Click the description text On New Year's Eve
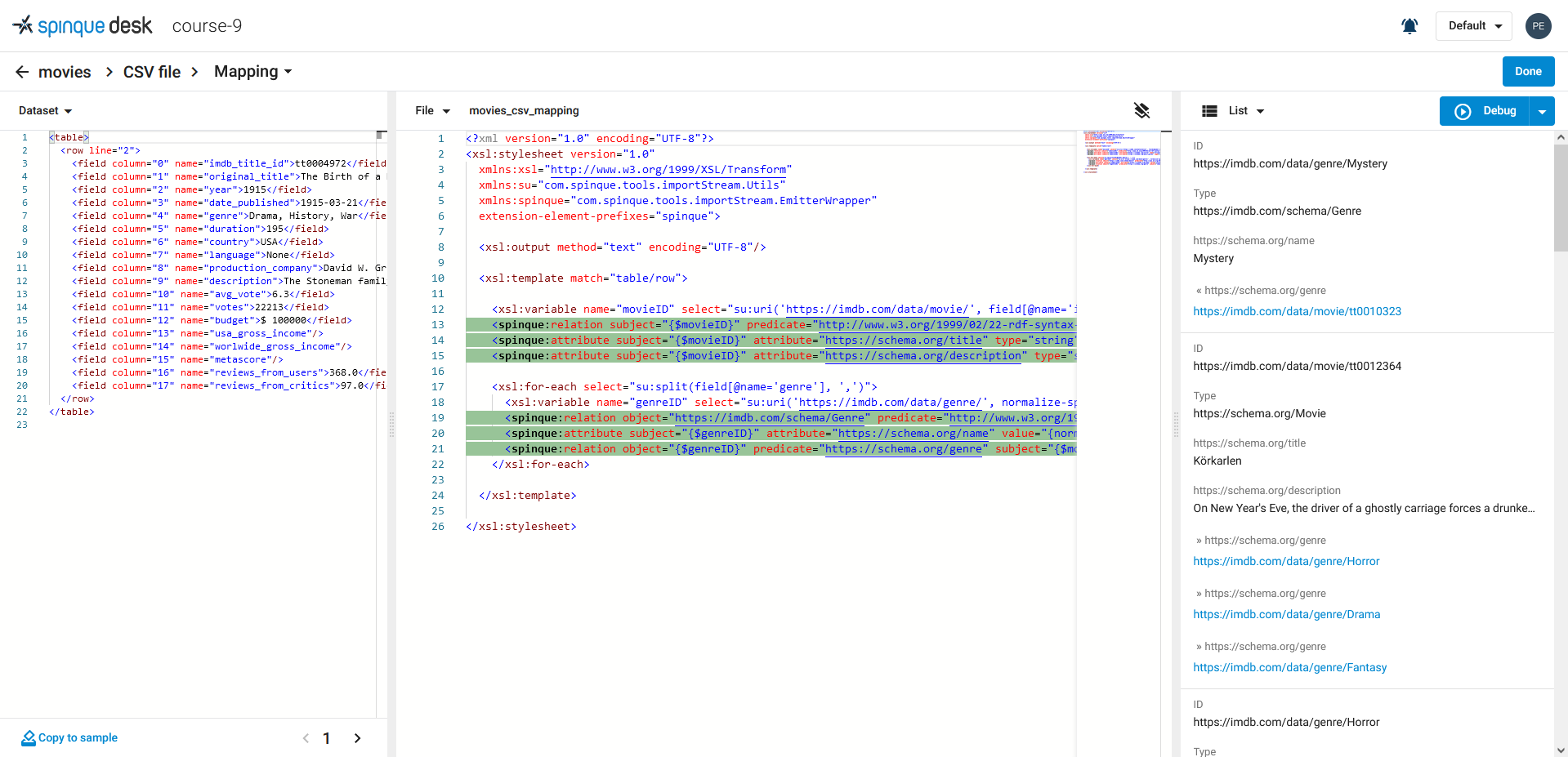The width and height of the screenshot is (1568, 757). 1363,508
